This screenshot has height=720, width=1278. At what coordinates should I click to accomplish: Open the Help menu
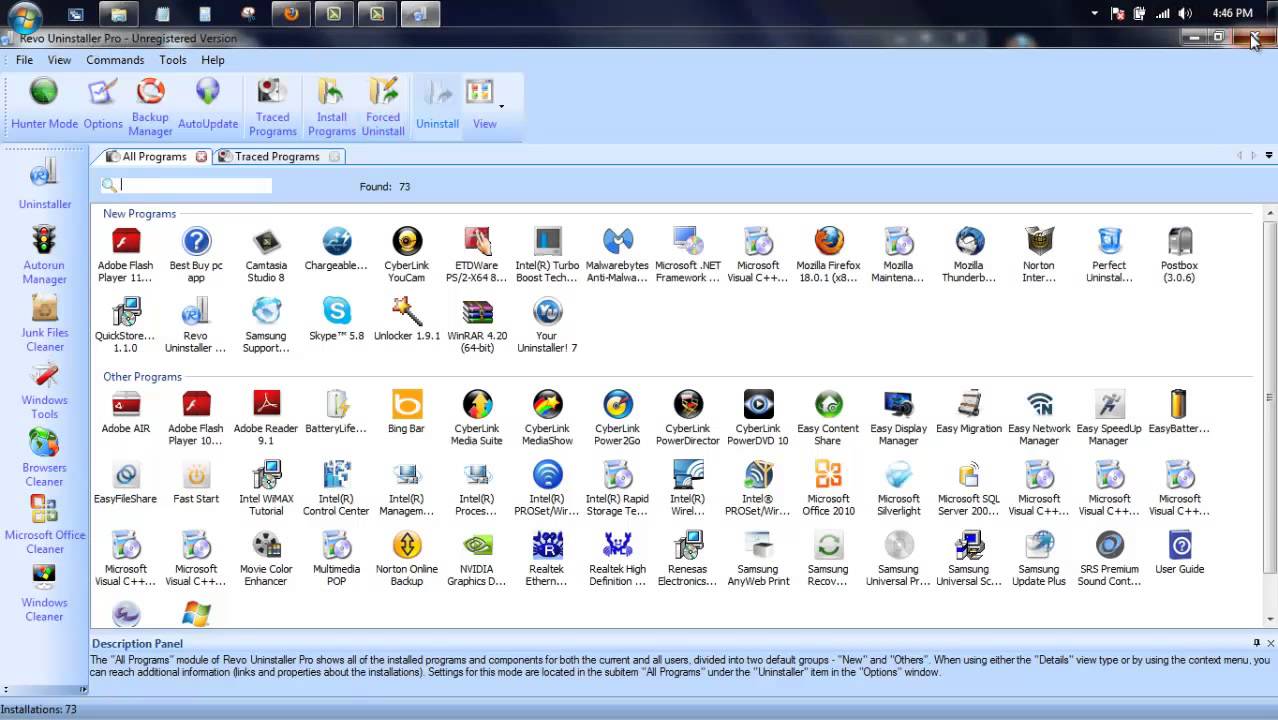[213, 60]
